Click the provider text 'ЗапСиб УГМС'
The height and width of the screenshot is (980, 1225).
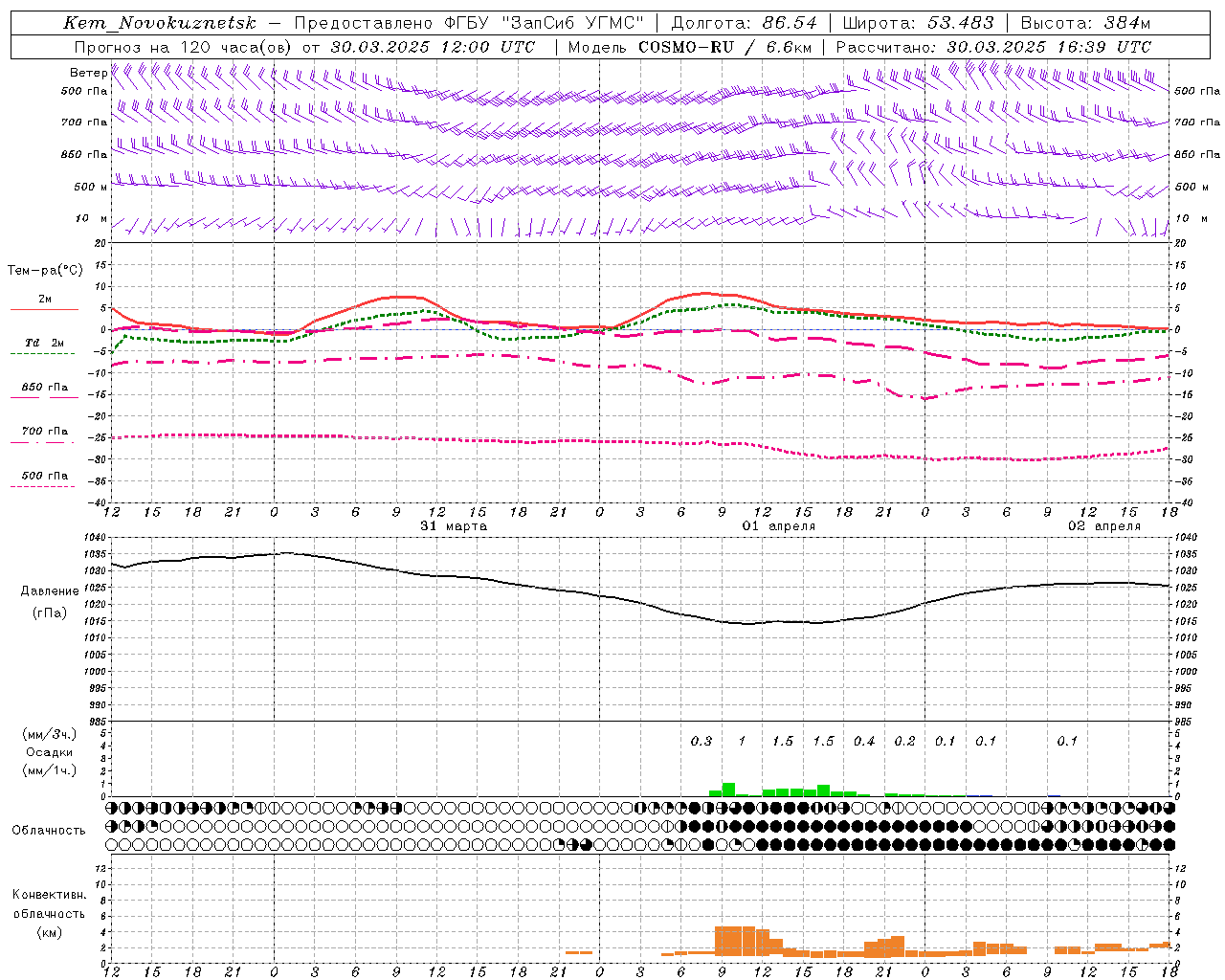573,23
